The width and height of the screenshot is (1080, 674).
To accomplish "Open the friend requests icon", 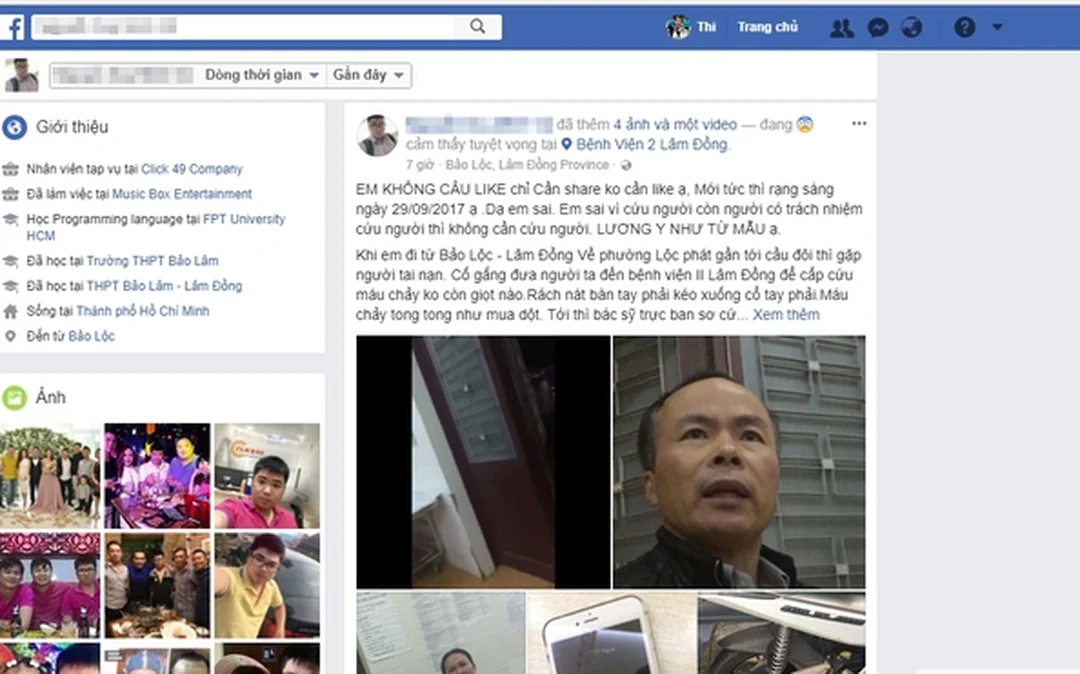I will point(842,28).
